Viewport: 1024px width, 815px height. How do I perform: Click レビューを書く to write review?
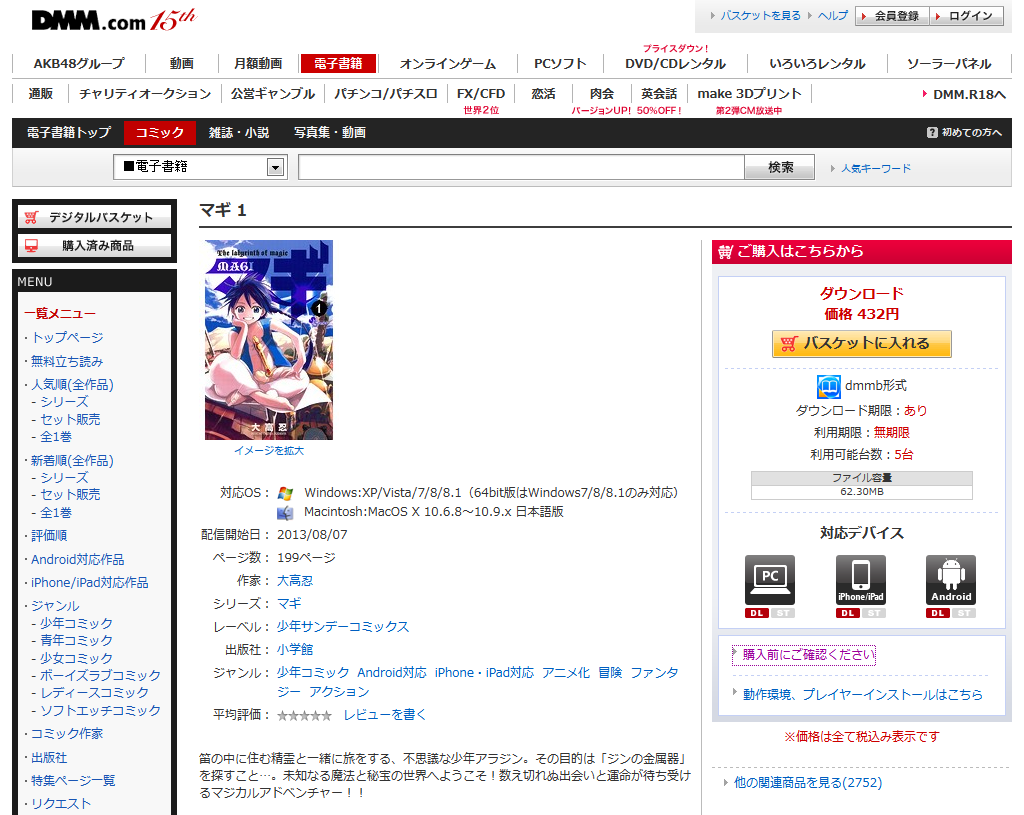pos(385,715)
